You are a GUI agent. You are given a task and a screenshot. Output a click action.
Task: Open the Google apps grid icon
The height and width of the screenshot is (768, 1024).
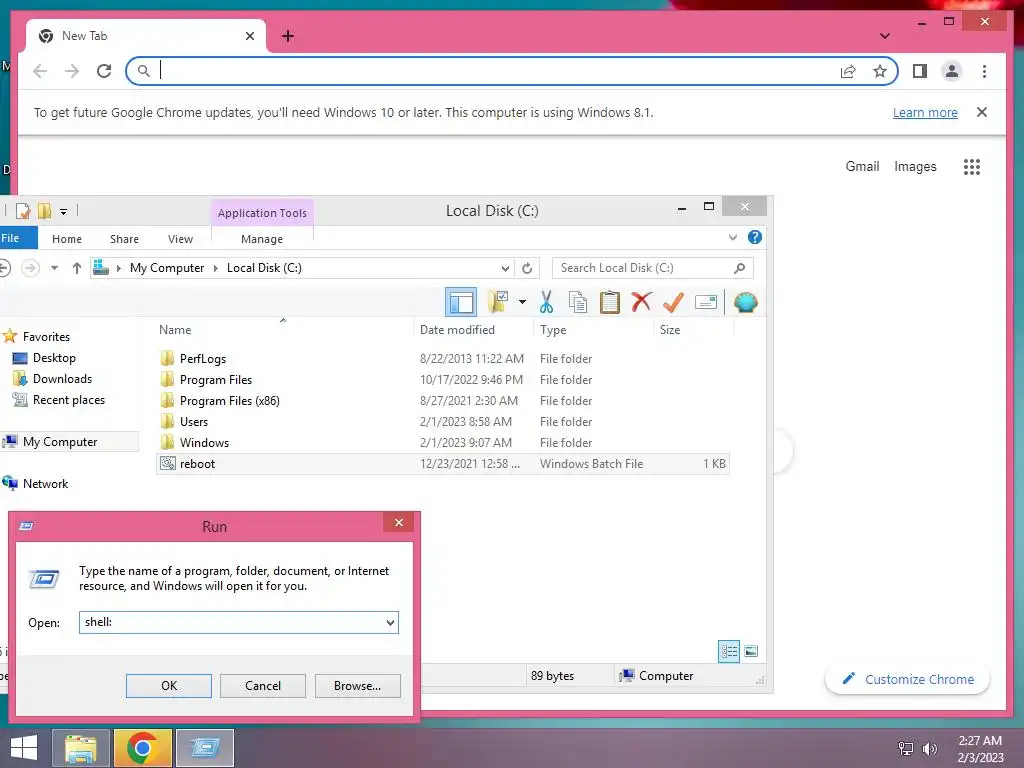pyautogui.click(x=972, y=167)
